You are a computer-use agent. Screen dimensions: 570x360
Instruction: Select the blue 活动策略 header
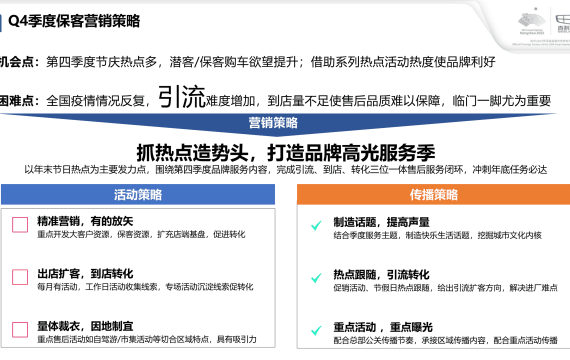[138, 195]
